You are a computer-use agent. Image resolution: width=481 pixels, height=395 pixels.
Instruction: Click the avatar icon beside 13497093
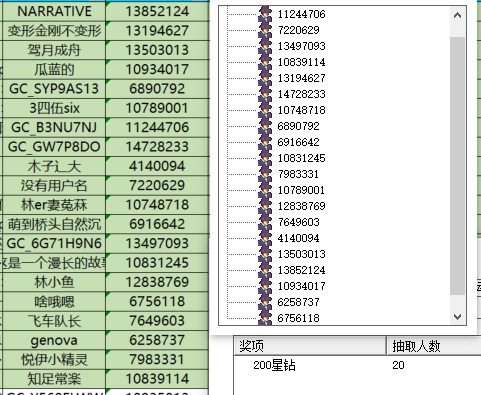tap(265, 46)
